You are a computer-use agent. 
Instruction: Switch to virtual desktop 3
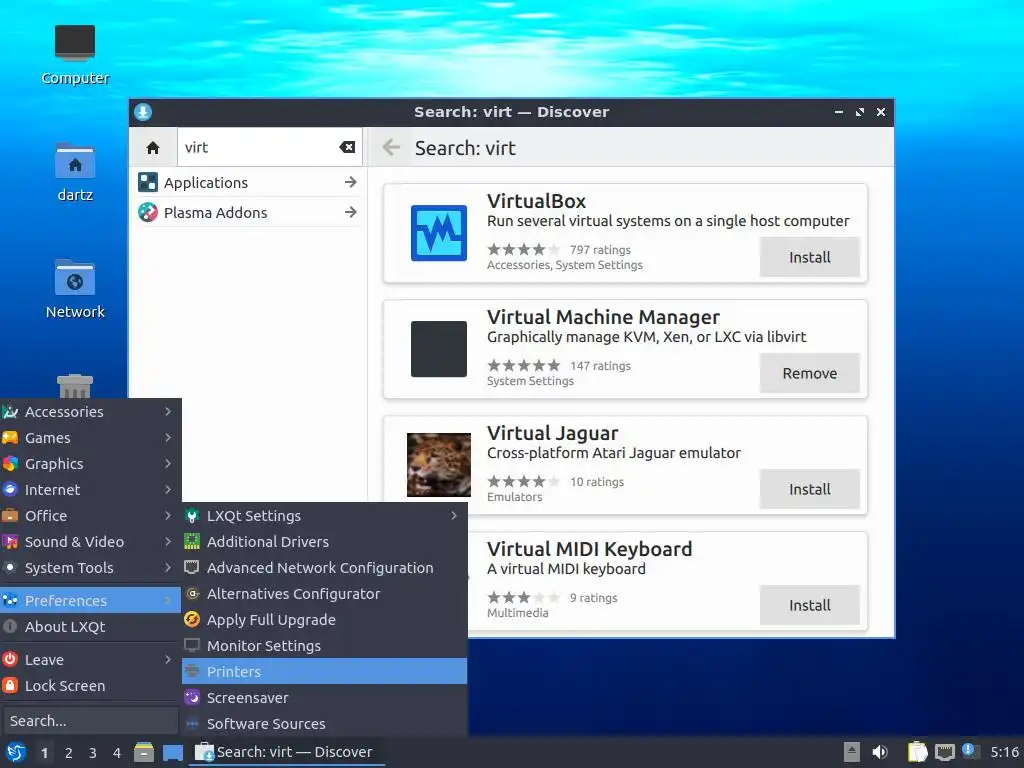(x=93, y=753)
